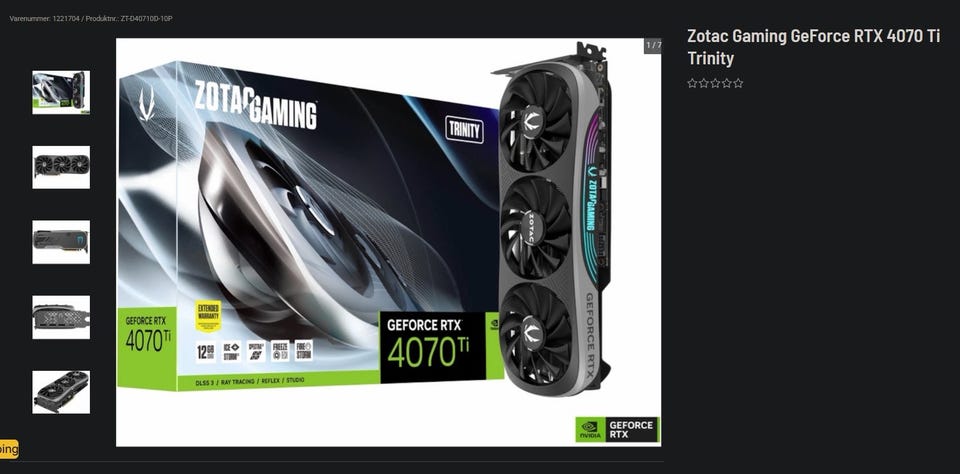
Task: Select the third rating star
Action: click(715, 83)
